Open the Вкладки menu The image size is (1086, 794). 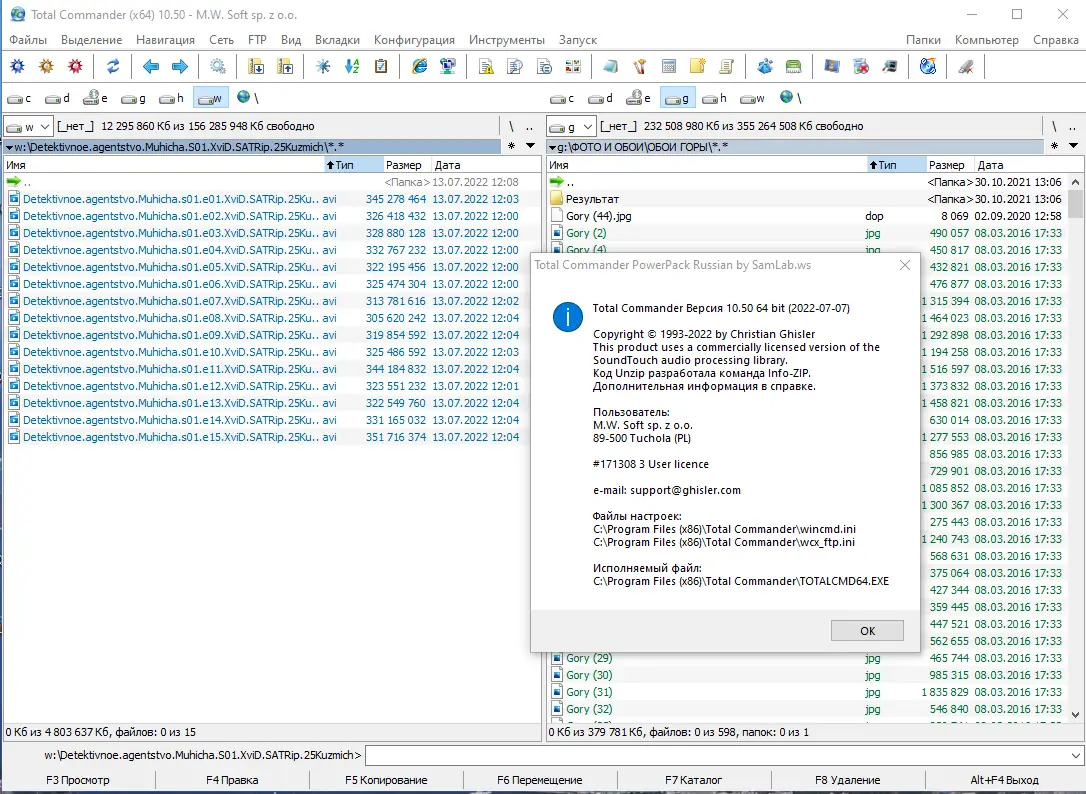click(337, 40)
